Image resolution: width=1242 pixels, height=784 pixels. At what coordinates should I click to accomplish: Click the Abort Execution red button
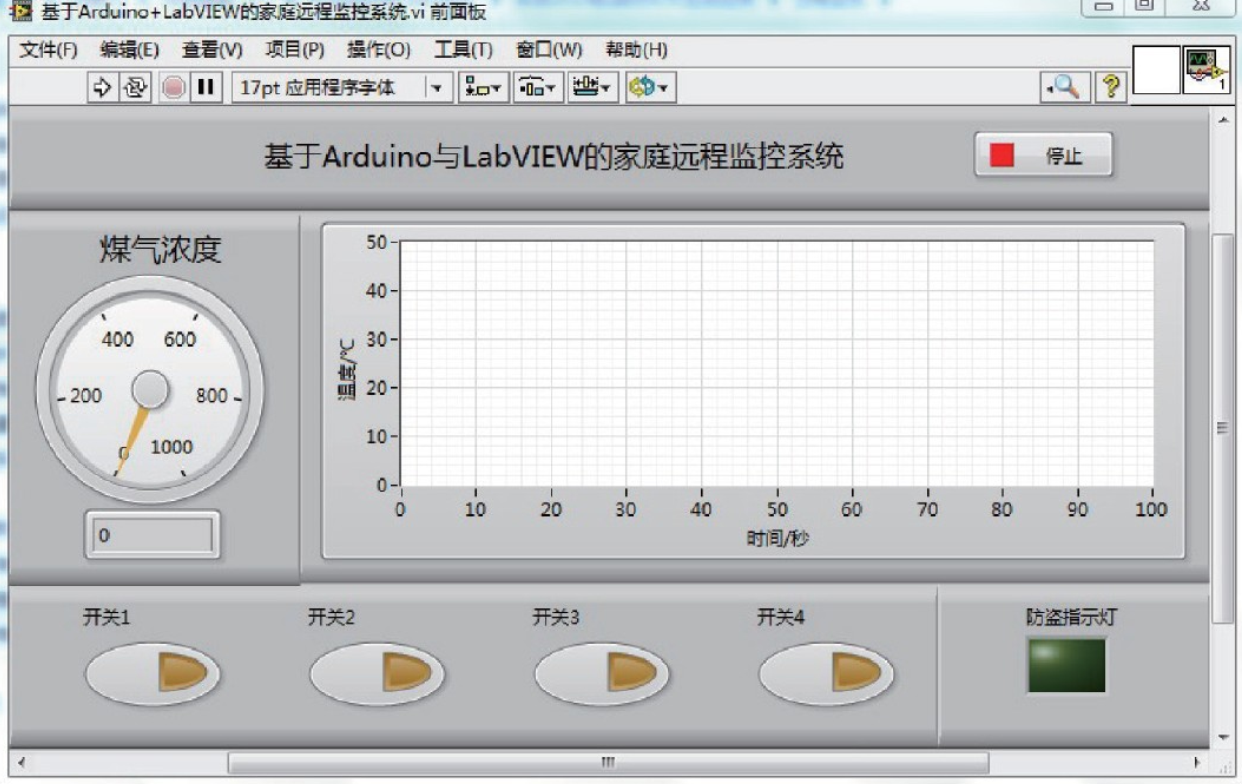click(x=173, y=87)
